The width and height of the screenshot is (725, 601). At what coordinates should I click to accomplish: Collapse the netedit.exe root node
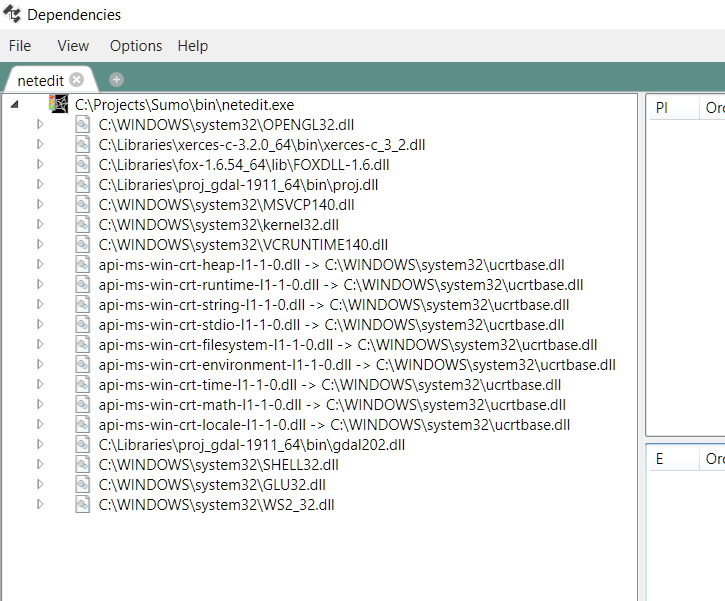[14, 104]
